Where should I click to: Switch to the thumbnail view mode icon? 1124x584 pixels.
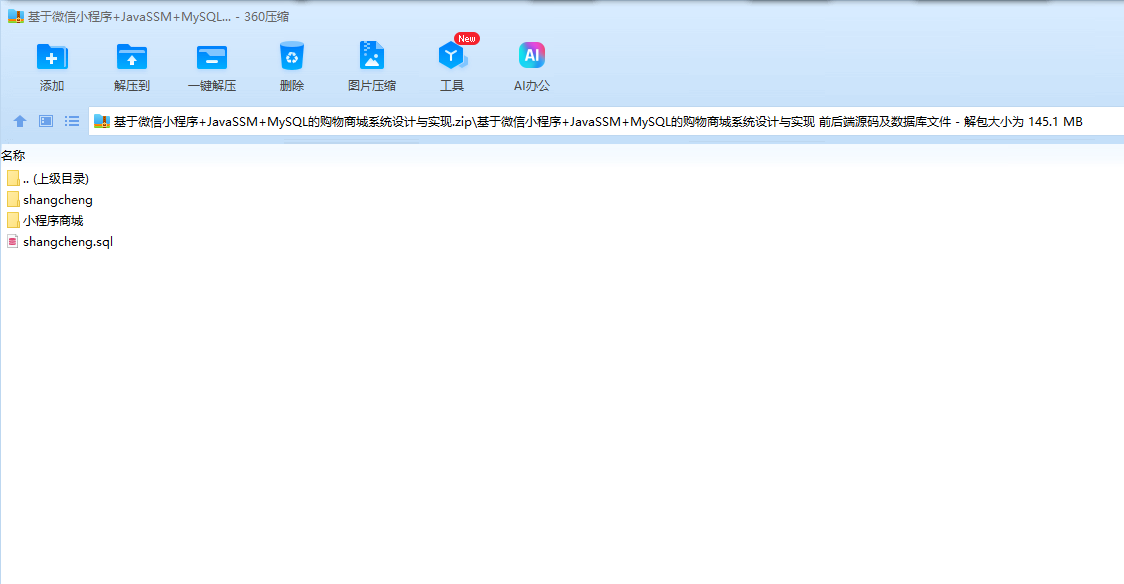46,121
